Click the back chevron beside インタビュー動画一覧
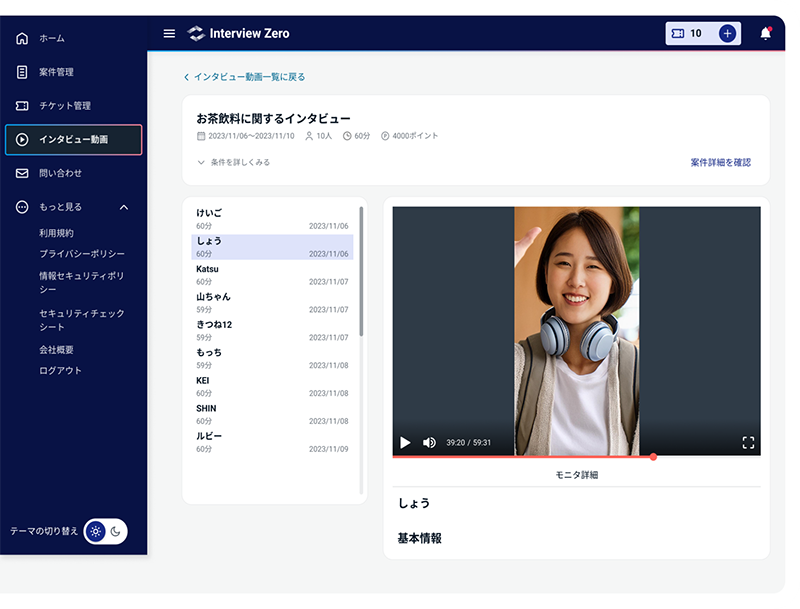The height and width of the screenshot is (609, 800). point(186,77)
